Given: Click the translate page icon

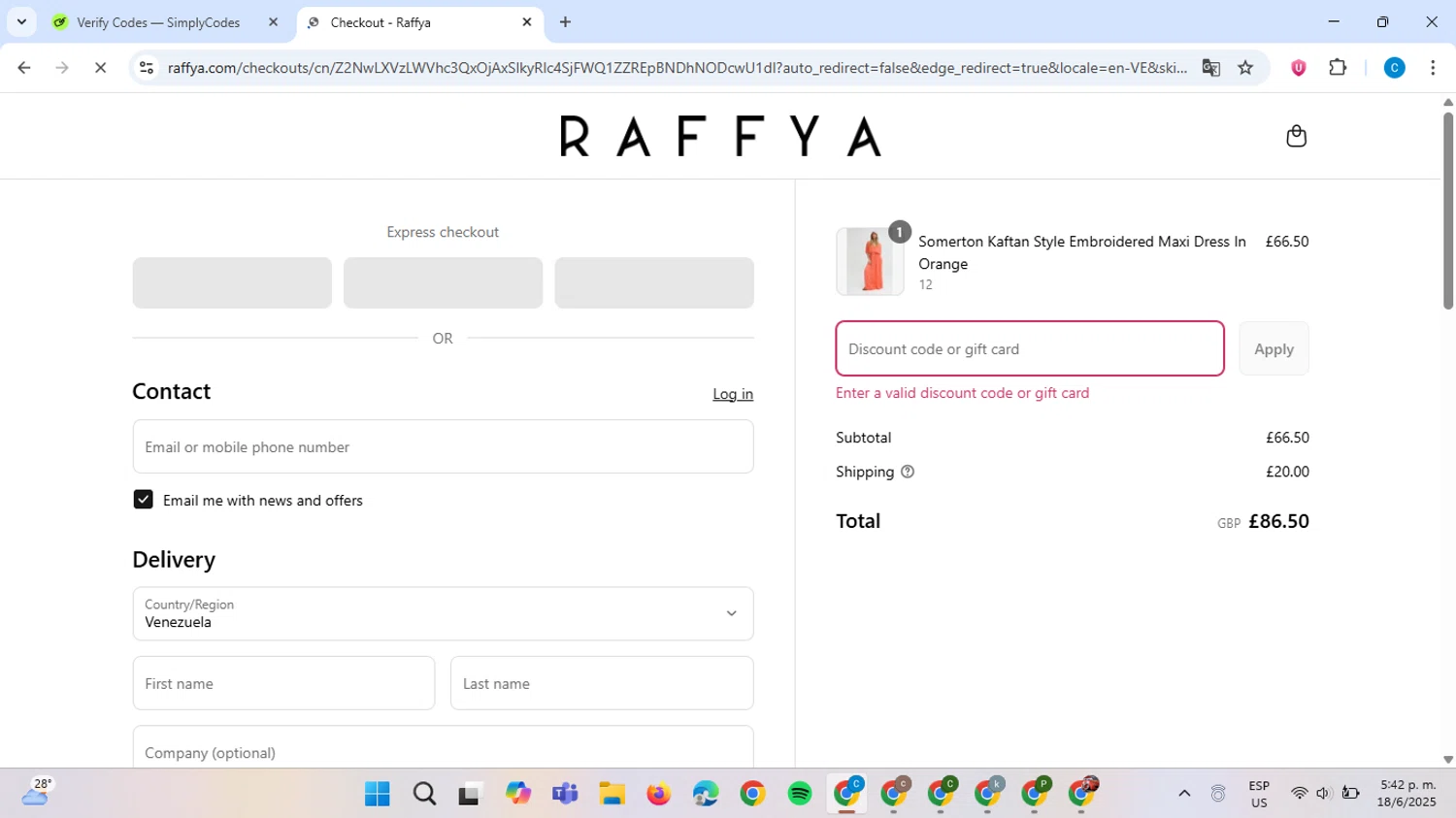Looking at the screenshot, I should tap(1210, 68).
